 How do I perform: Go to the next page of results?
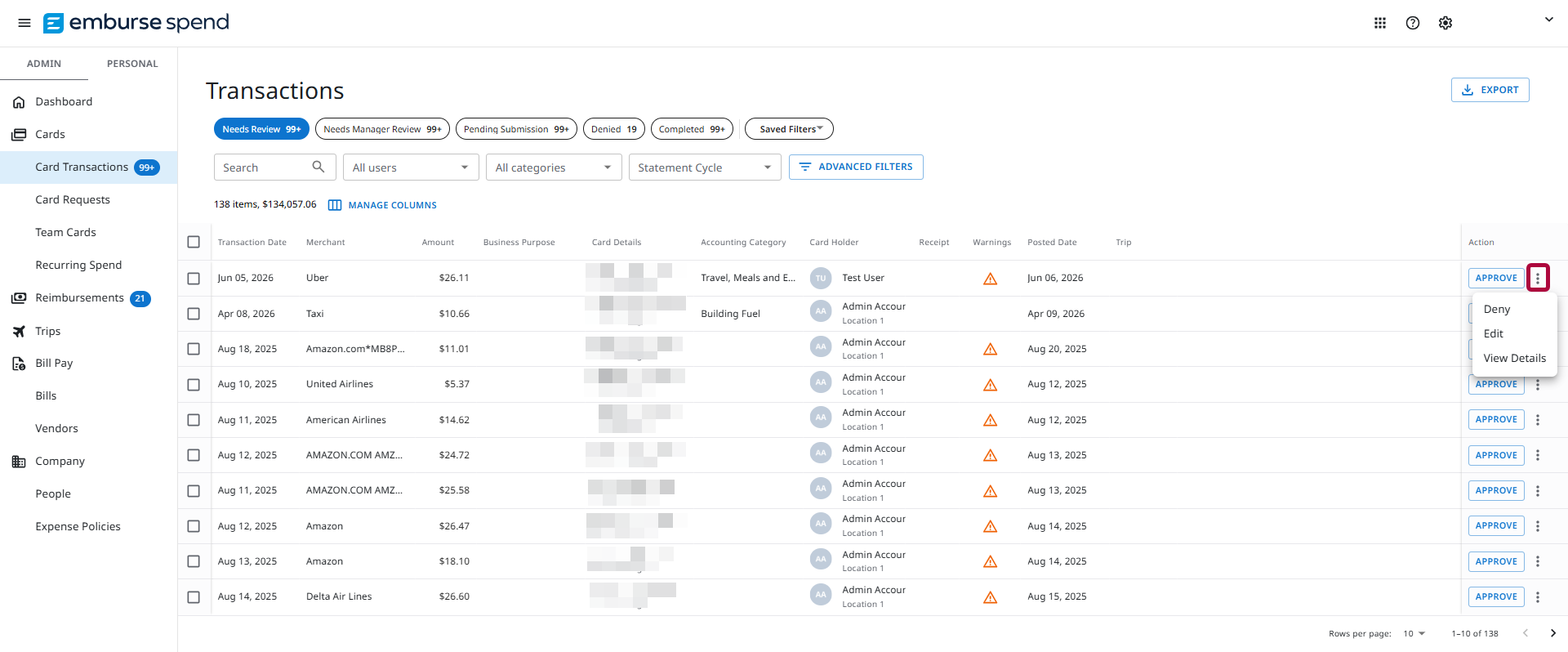click(1552, 633)
